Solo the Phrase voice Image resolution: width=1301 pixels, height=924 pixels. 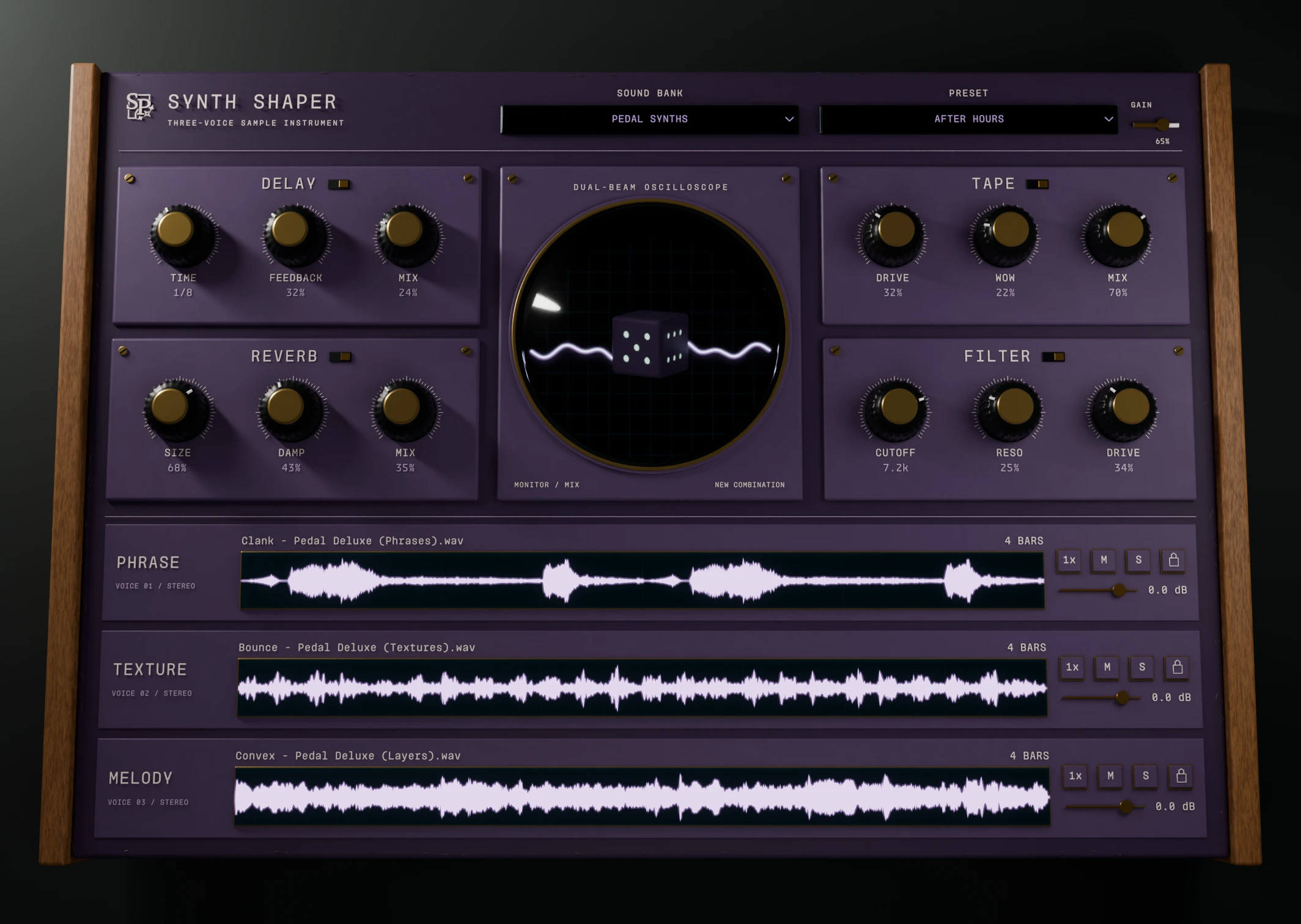click(x=1138, y=560)
